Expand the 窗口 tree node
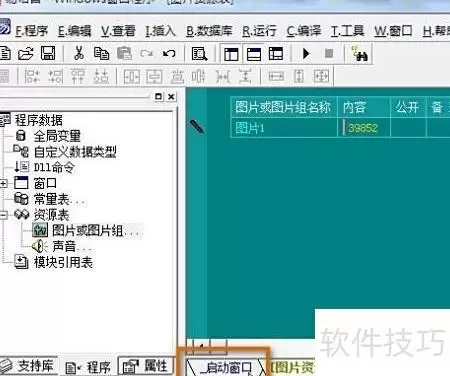 [3, 183]
